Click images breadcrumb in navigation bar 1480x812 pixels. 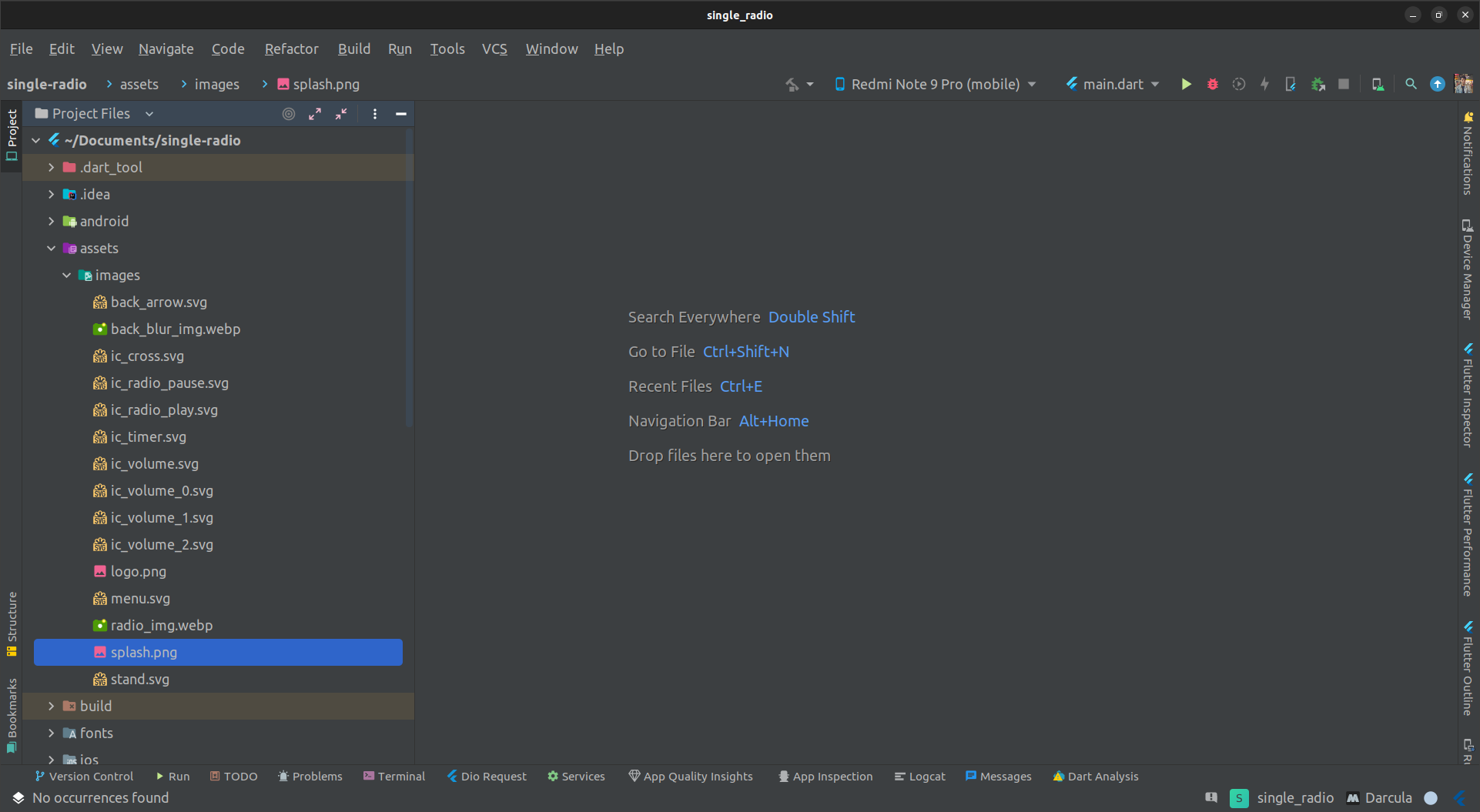pyautogui.click(x=216, y=84)
